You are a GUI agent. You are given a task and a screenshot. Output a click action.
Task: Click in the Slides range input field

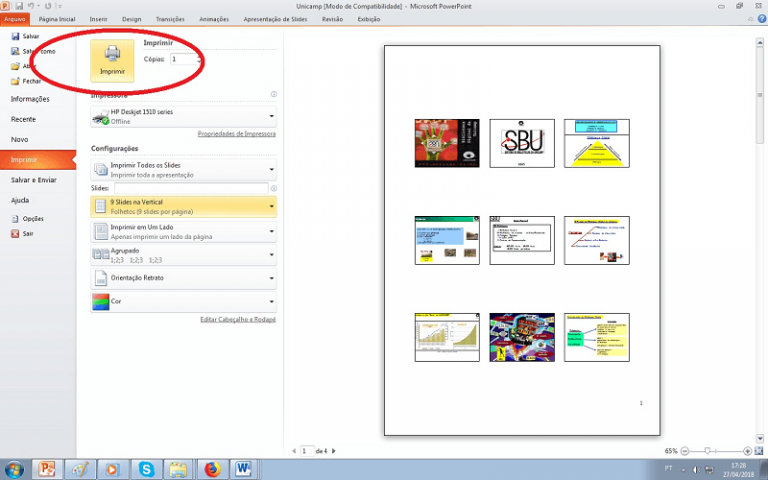pyautogui.click(x=190, y=188)
